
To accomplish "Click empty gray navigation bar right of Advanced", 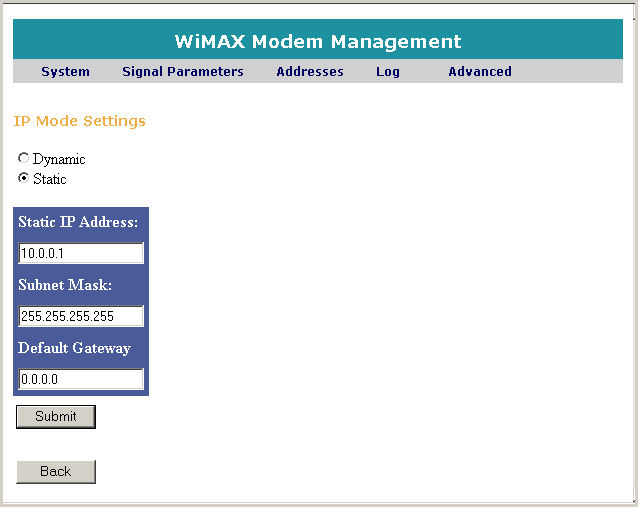I will [570, 72].
